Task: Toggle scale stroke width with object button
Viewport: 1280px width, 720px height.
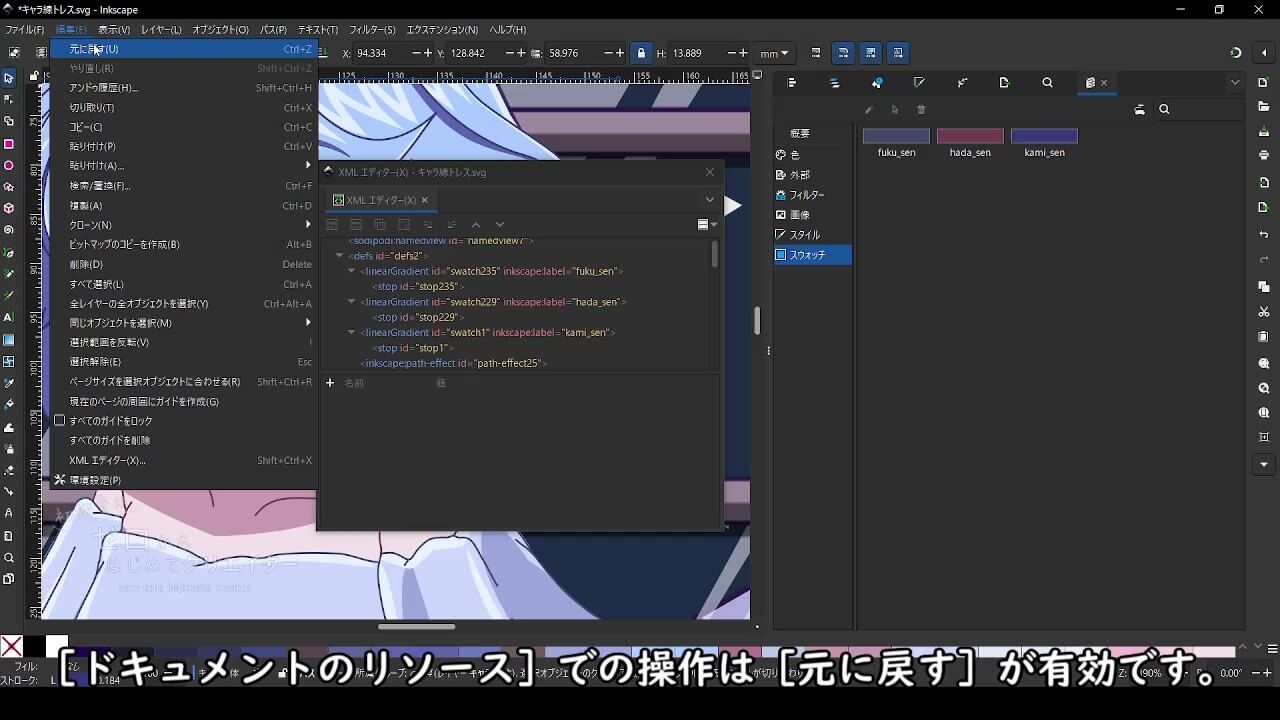Action: pos(816,53)
